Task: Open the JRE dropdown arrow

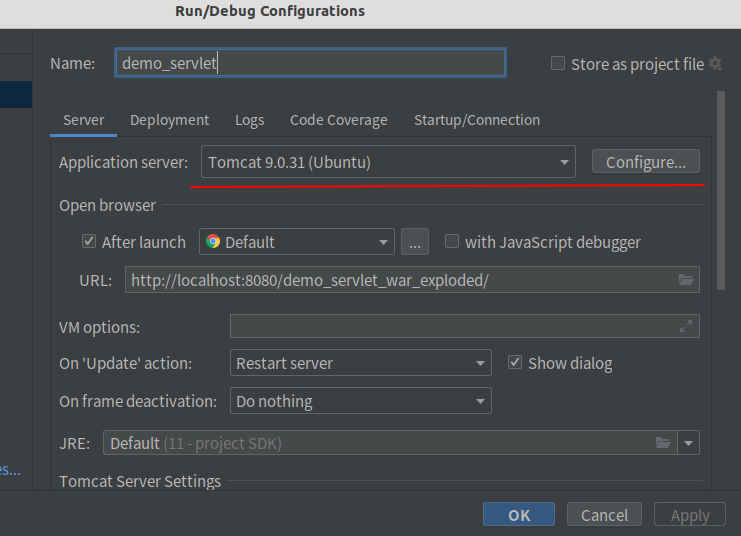Action: (689, 443)
